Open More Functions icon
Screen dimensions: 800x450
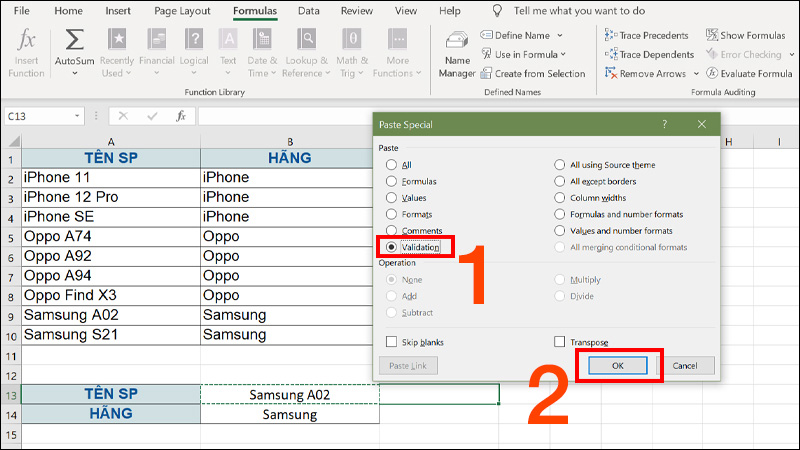[397, 39]
